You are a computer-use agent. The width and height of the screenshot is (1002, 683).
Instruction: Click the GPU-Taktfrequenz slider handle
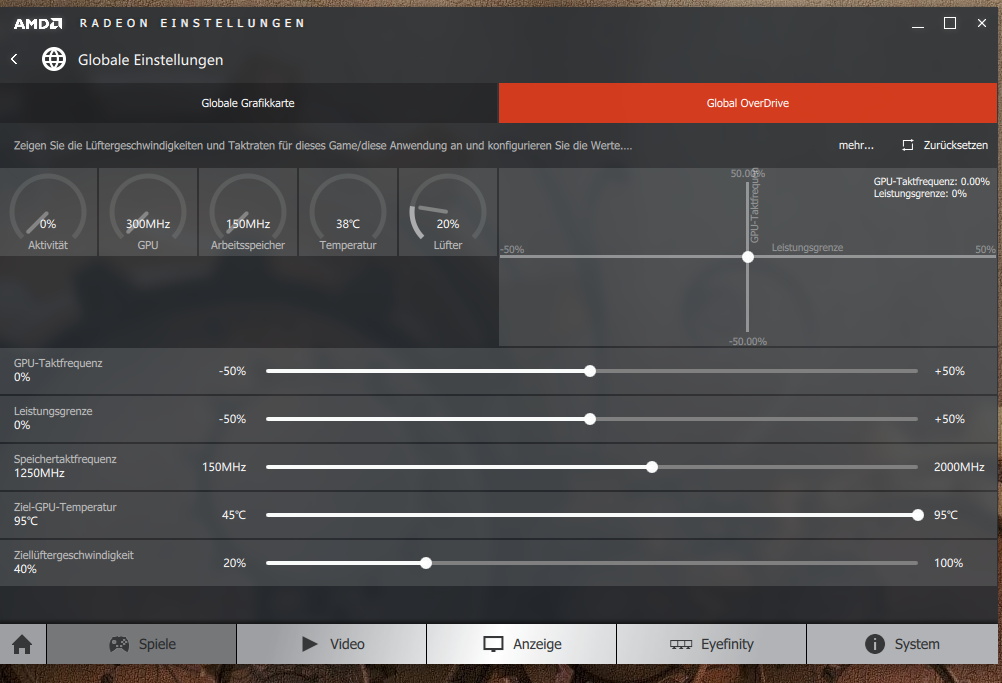590,371
